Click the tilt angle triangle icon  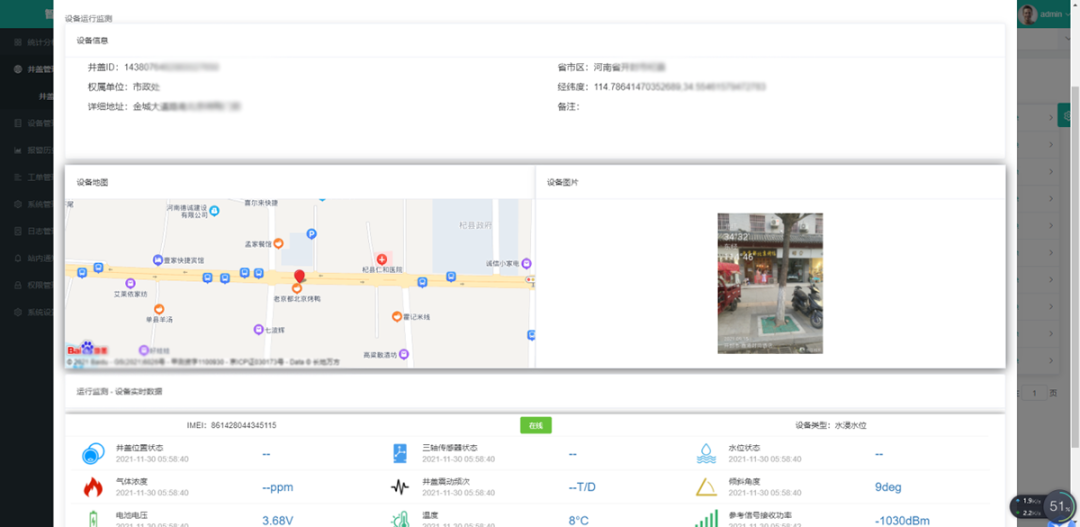(706, 488)
